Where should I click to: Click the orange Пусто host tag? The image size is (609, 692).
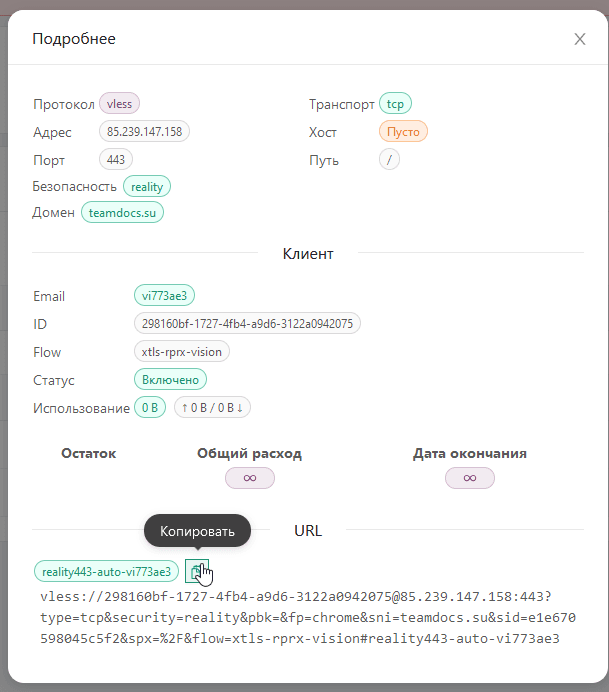(404, 131)
